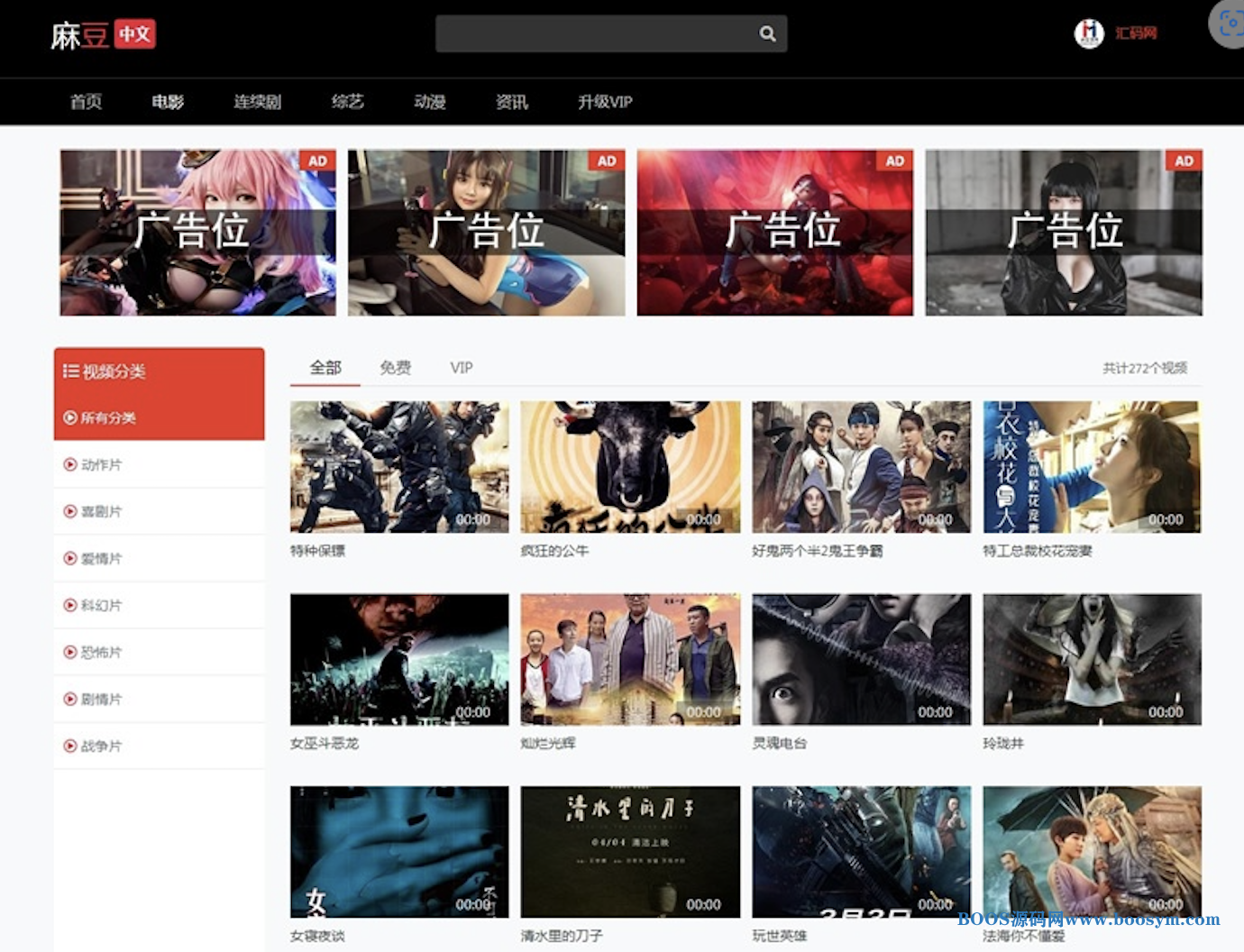
Task: Open the 清水里的刀子 video thumbnail
Action: (x=630, y=852)
